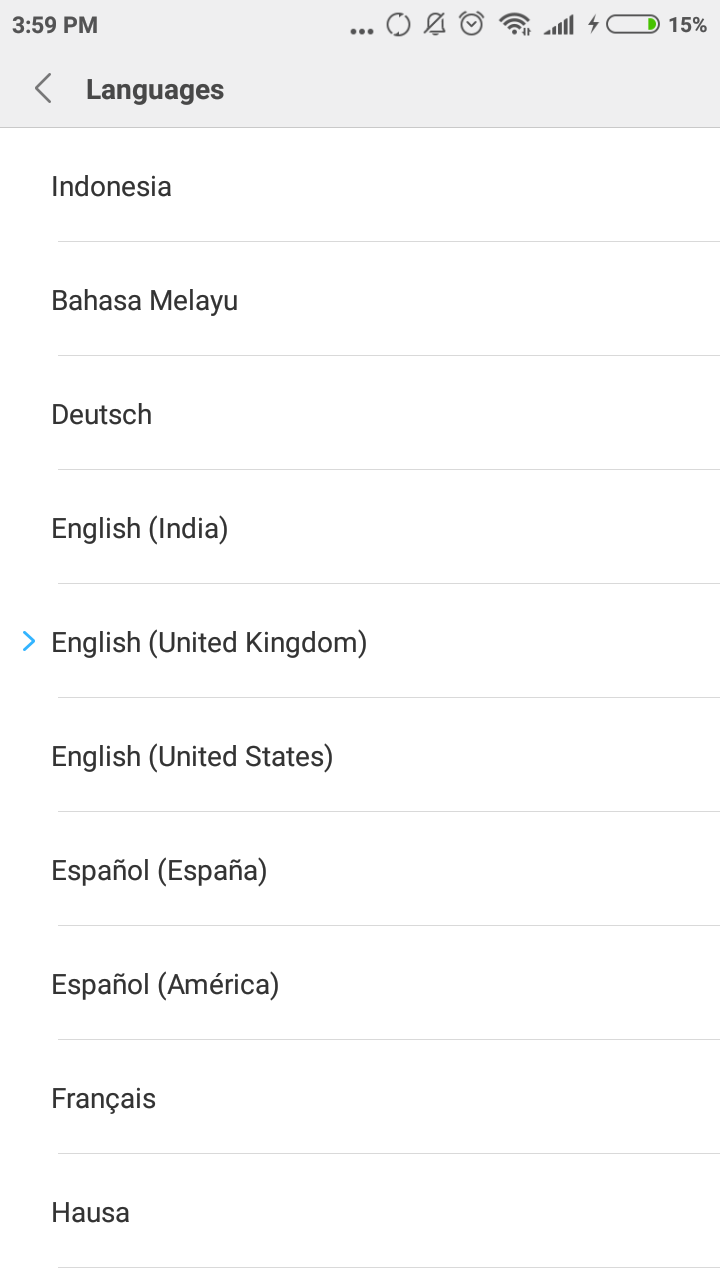Select Indonesia language
720x1280 pixels.
pos(111,187)
